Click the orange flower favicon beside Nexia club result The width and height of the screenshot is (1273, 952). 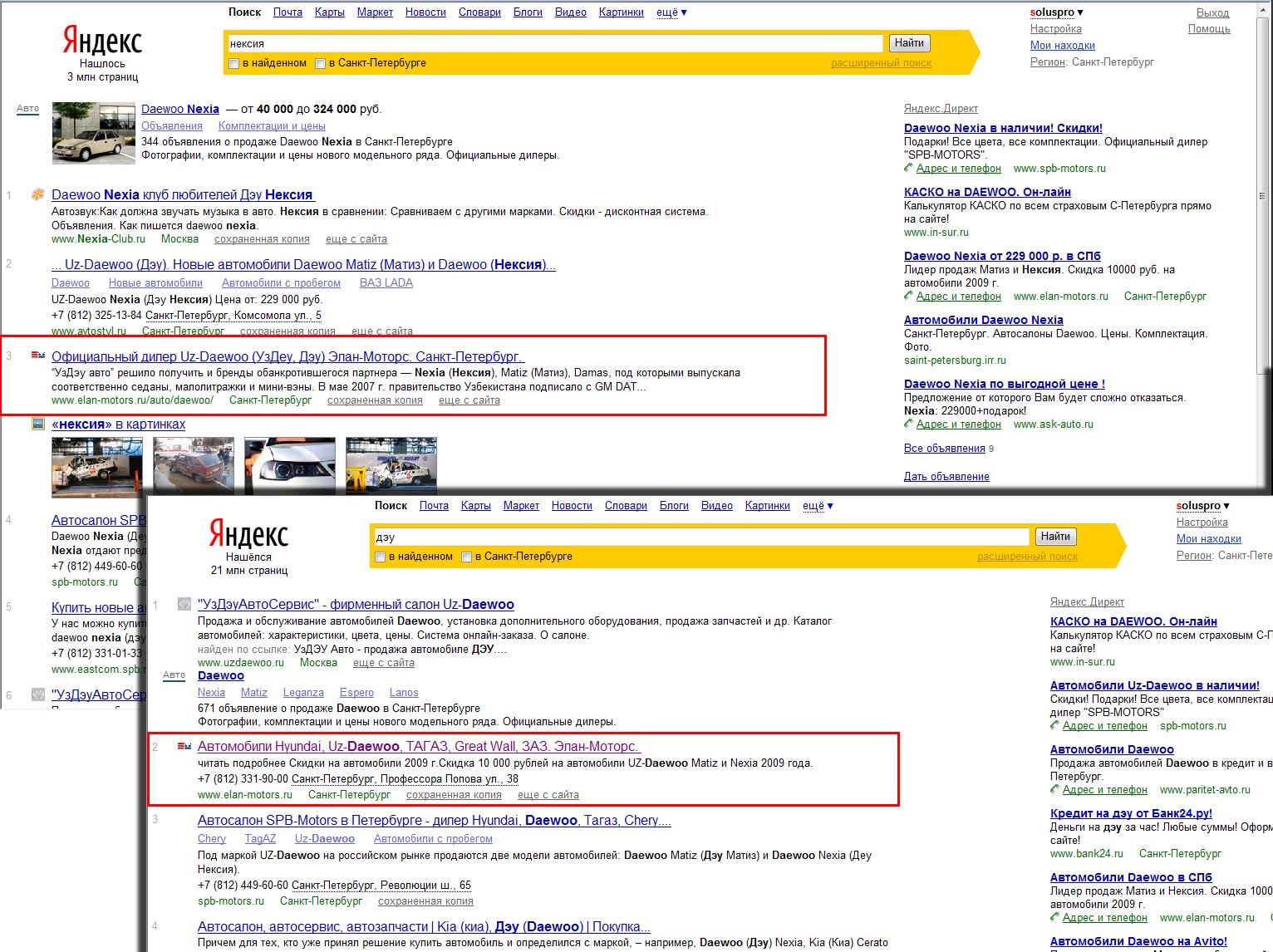pyautogui.click(x=38, y=194)
